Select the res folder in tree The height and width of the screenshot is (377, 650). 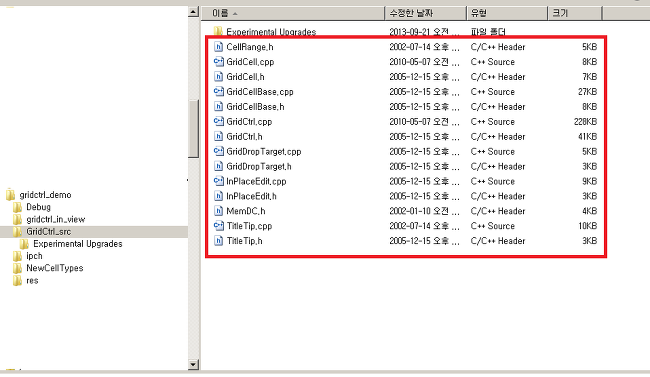[x=32, y=280]
